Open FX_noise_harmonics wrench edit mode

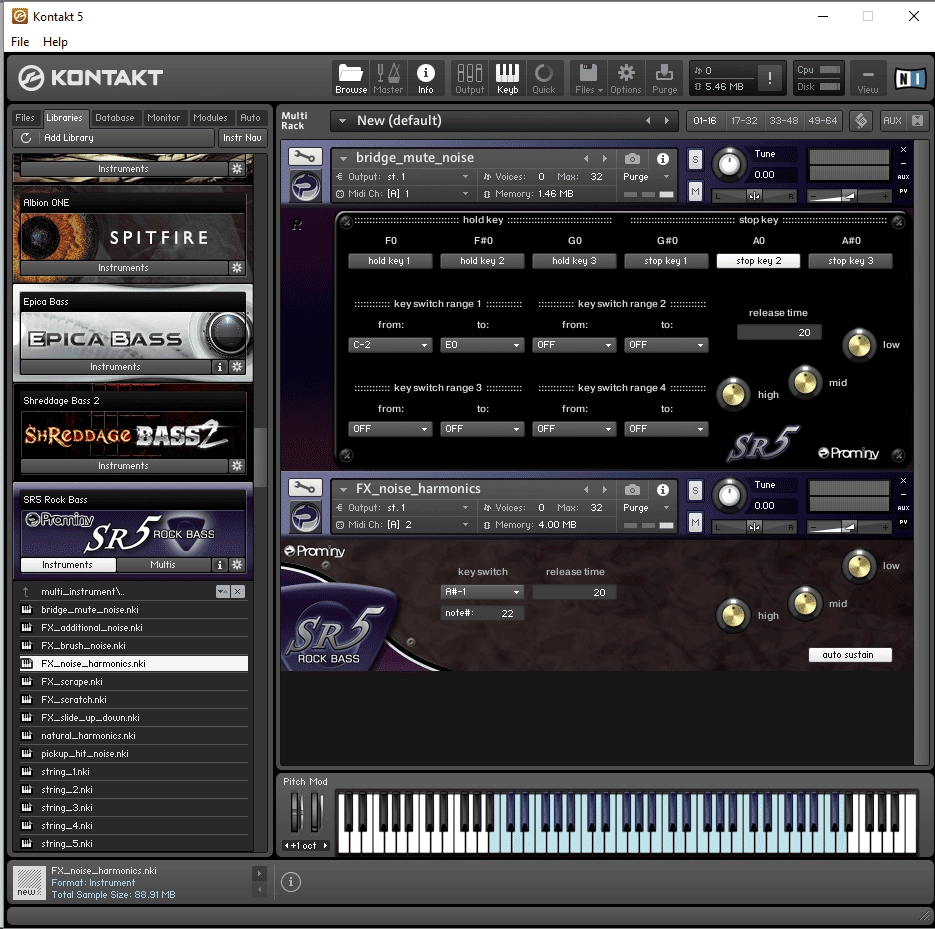point(305,488)
